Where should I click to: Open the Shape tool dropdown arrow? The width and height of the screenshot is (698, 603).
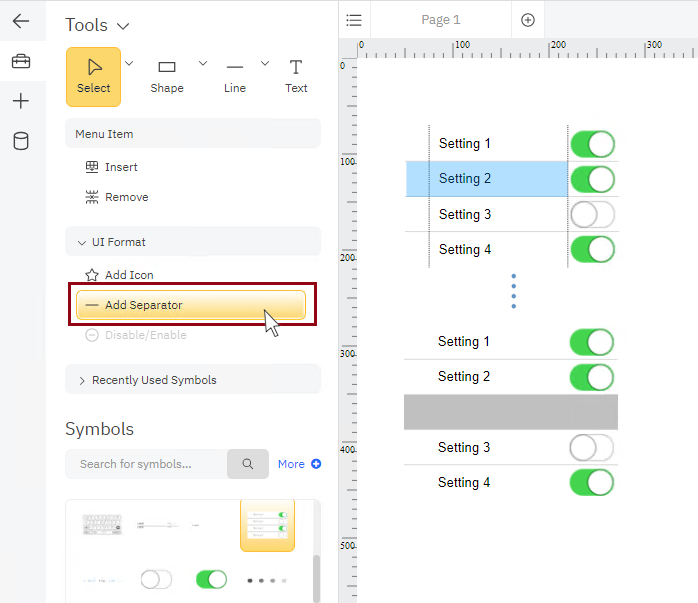point(203,63)
